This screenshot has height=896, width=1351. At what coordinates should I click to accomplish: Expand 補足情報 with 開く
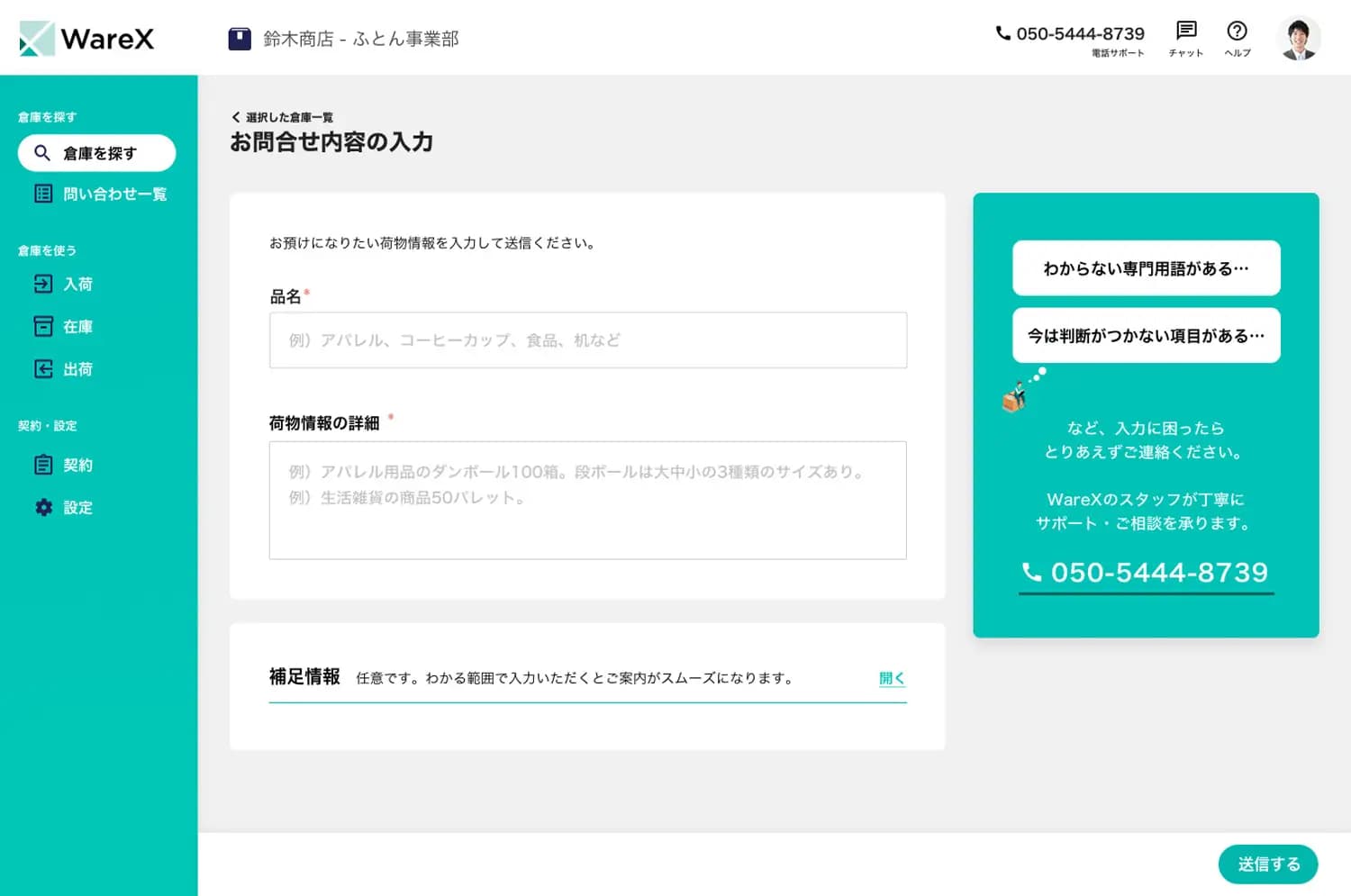(892, 678)
